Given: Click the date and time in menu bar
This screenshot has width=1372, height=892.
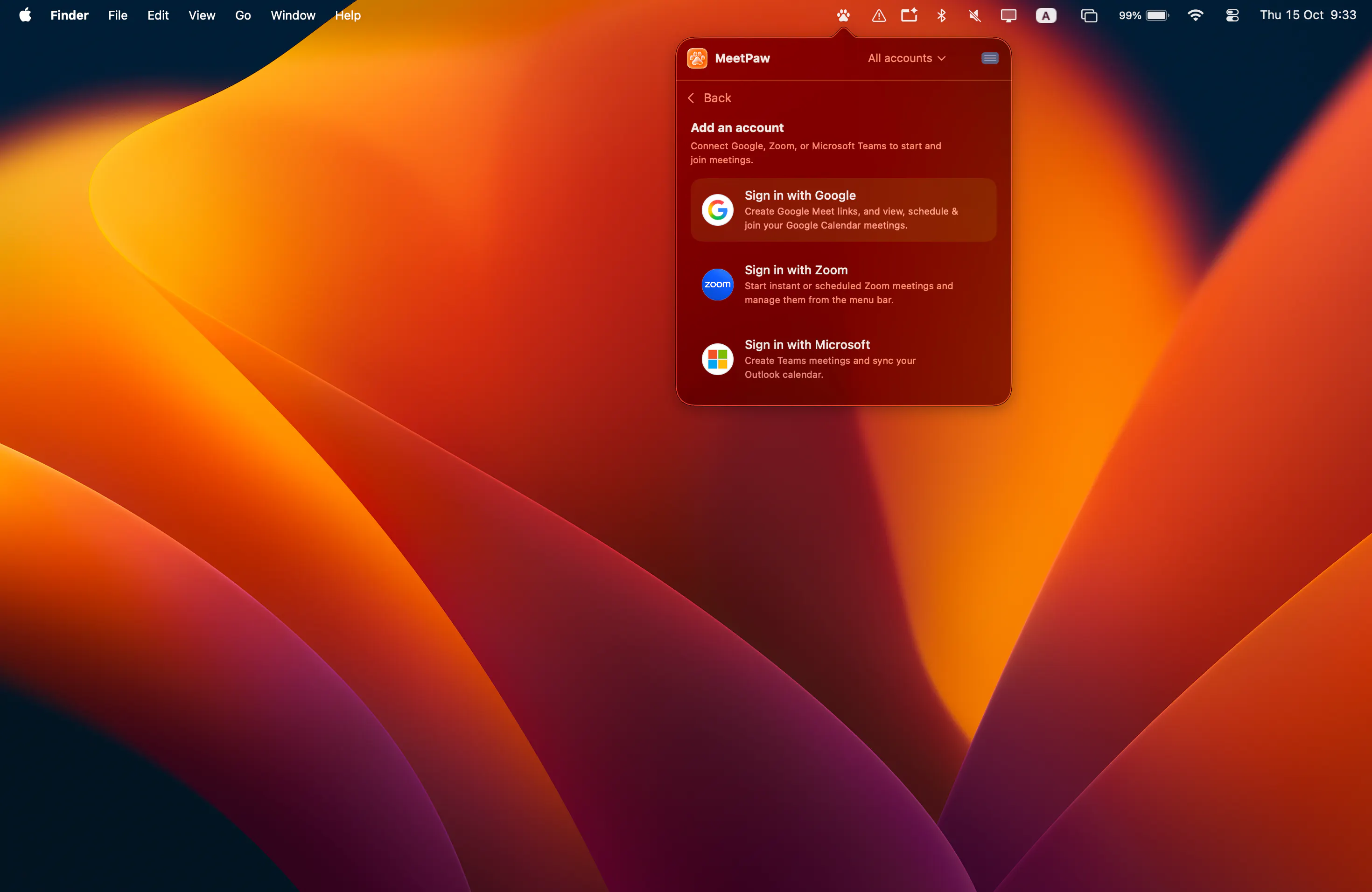Looking at the screenshot, I should [1308, 15].
